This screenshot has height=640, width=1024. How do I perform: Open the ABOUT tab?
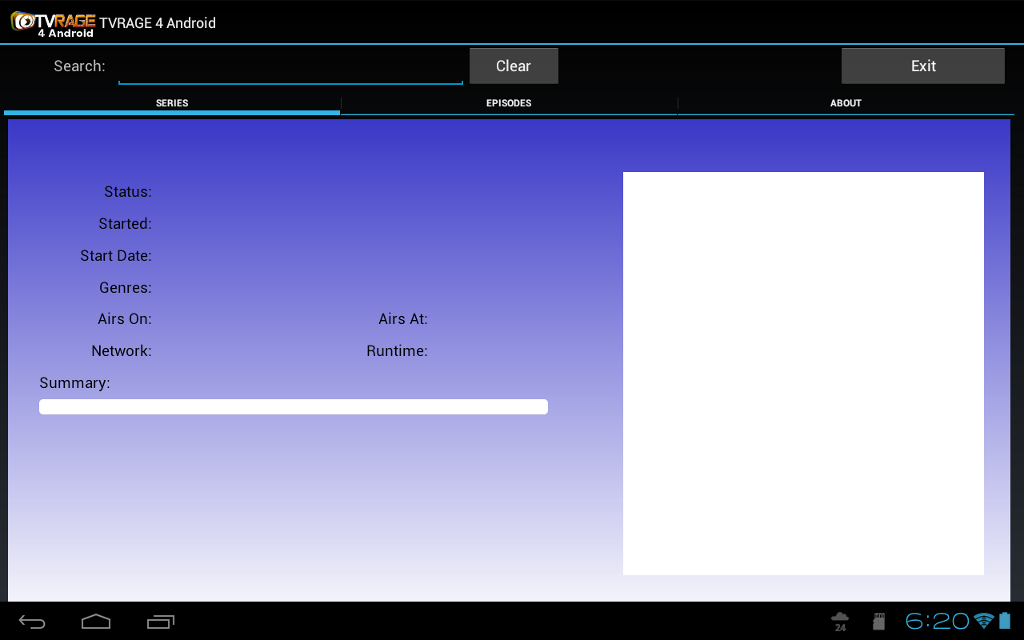point(846,103)
